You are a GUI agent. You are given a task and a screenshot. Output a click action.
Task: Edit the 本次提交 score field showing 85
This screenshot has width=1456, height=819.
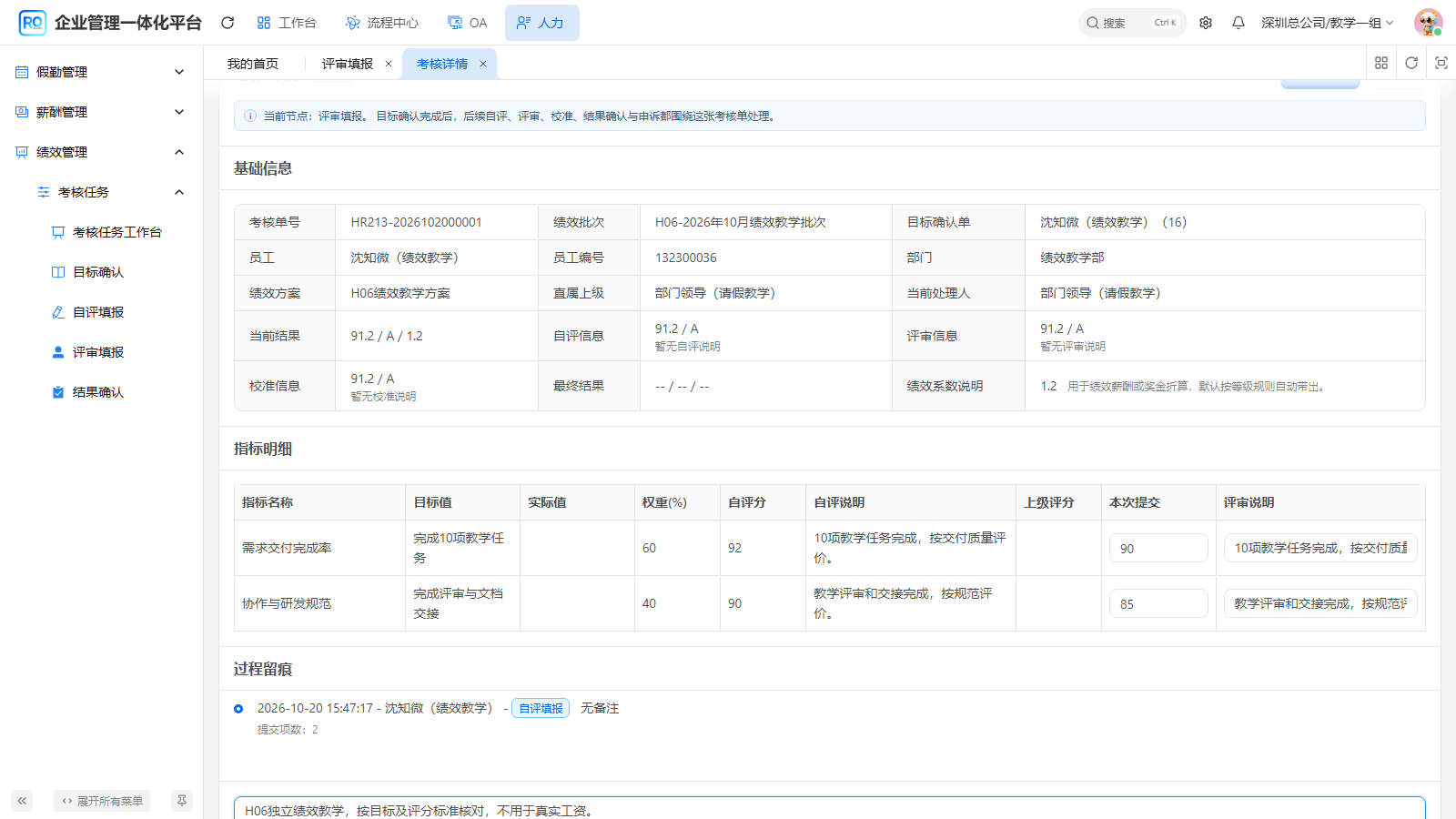1158,603
